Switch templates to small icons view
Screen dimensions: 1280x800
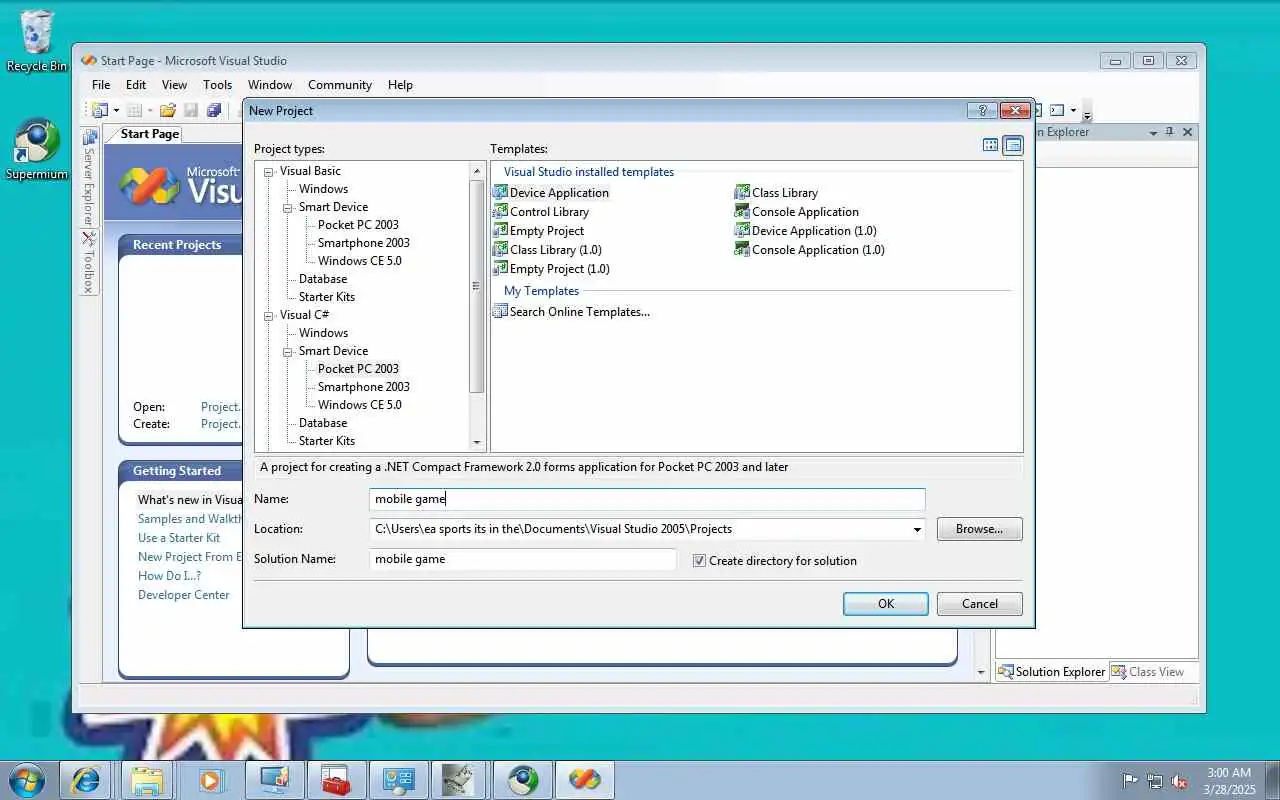[x=1013, y=146]
